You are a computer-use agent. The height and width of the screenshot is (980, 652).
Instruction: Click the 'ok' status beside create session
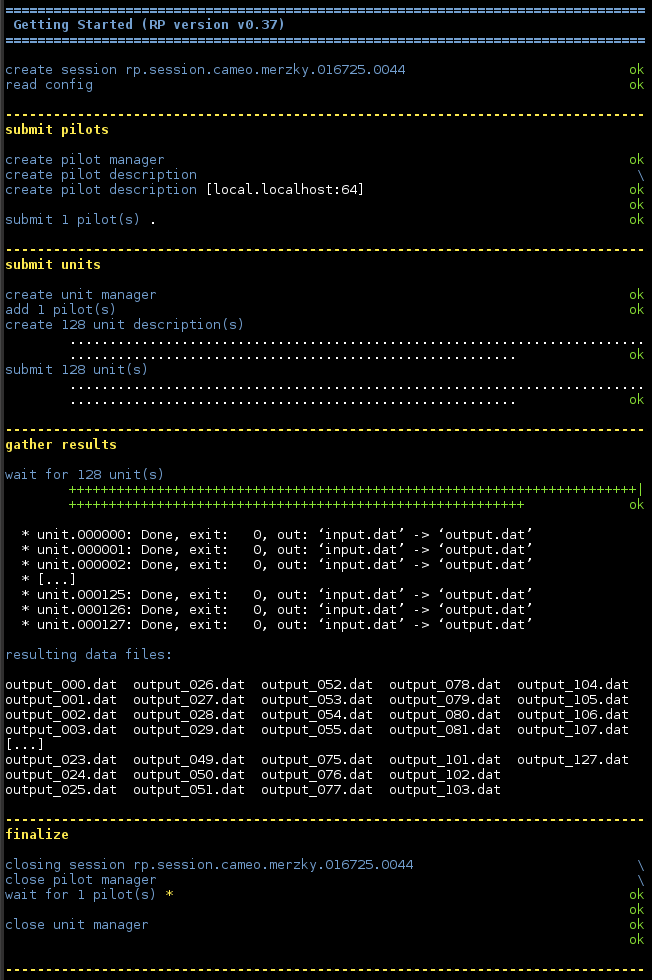point(636,69)
